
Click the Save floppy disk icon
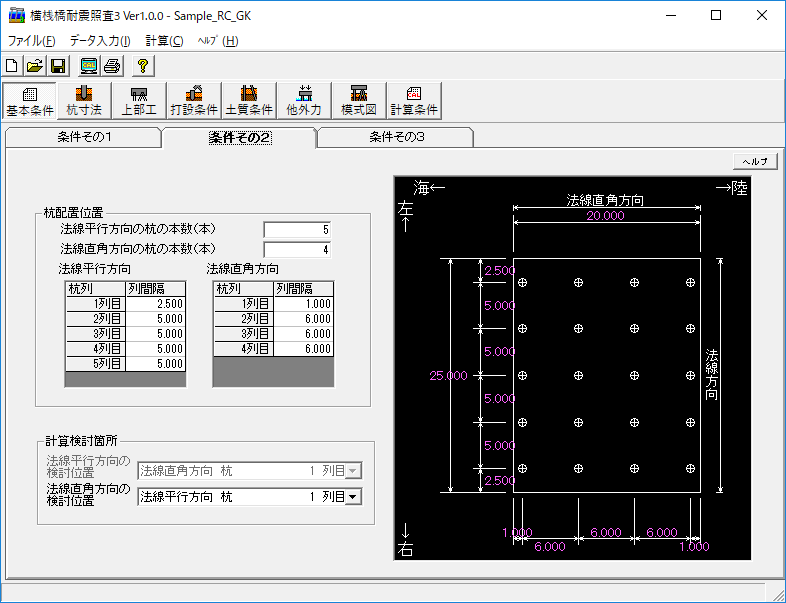58,66
